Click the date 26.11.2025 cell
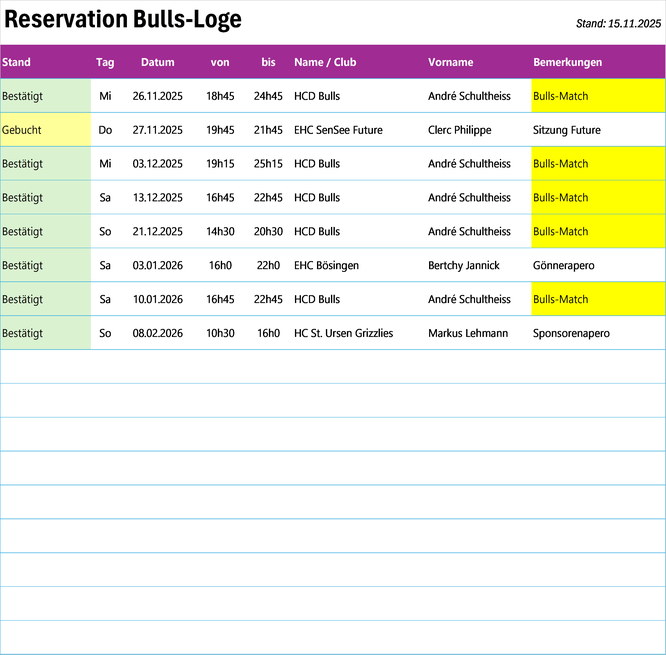 point(157,96)
